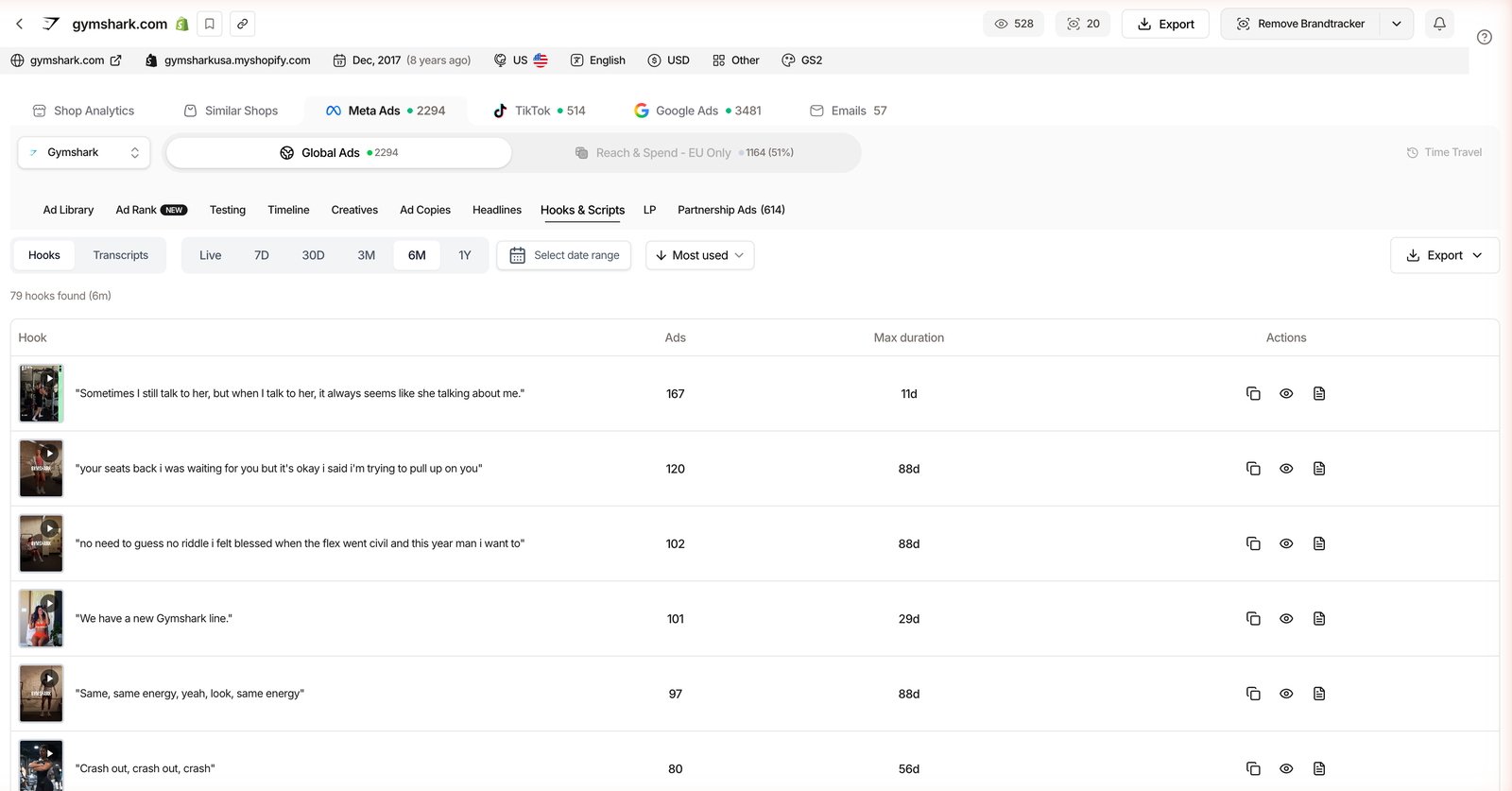Open the Time Travel feature
Viewport: 1512px width, 791px height.
(1444, 152)
